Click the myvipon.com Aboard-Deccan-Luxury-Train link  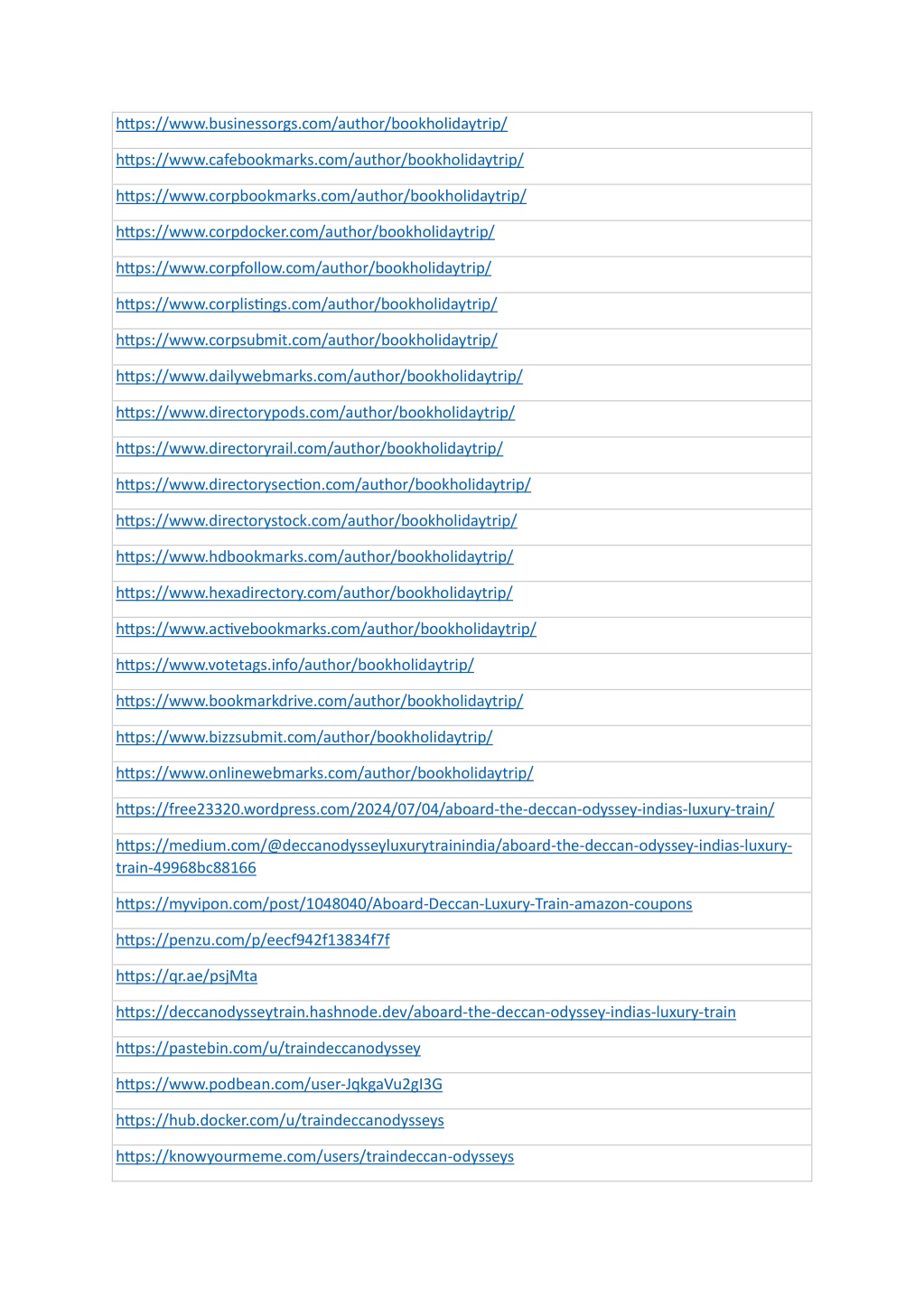coord(404,904)
